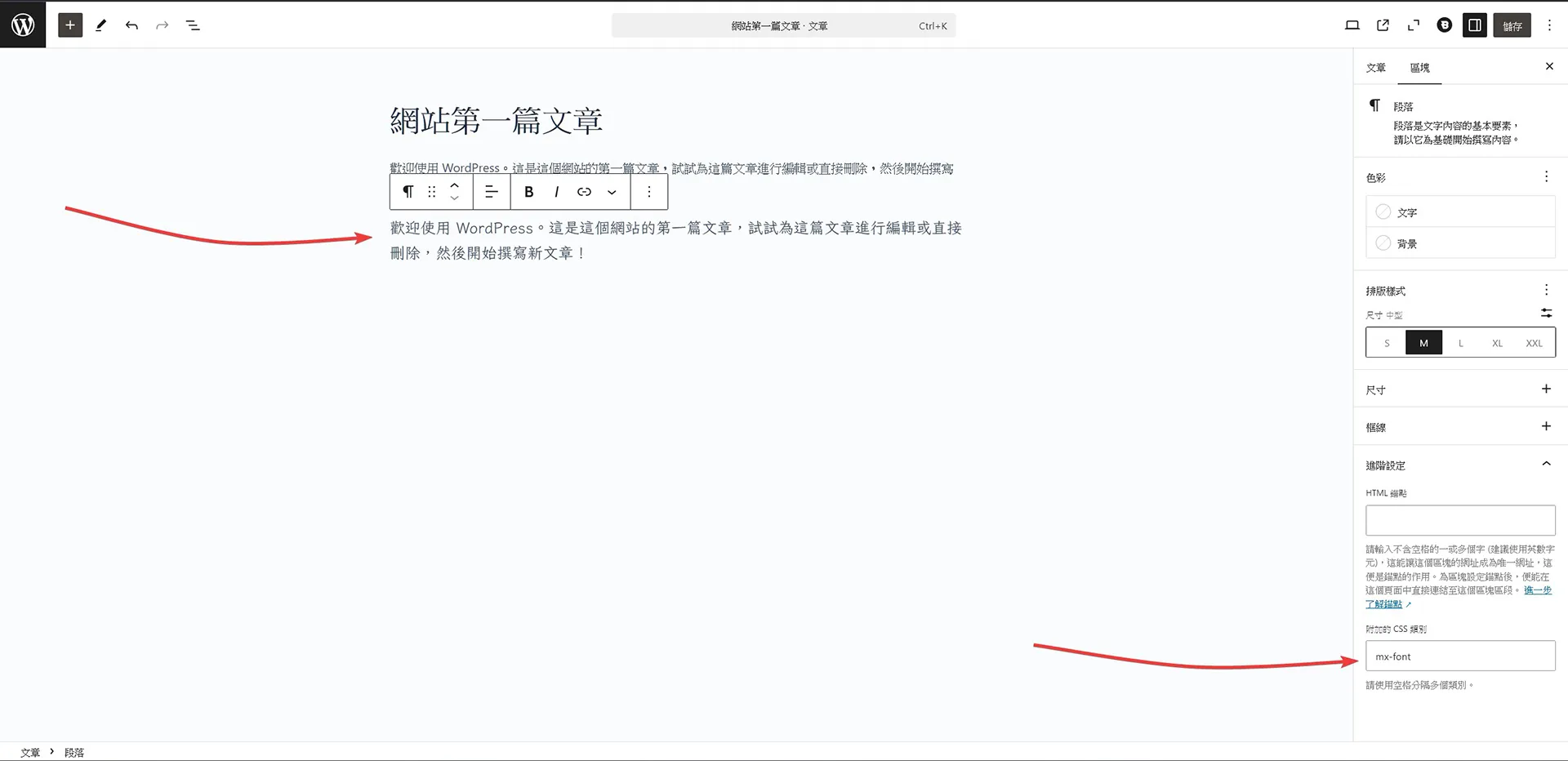The image size is (1568, 761).
Task: Click the paragraph block type icon
Action: [408, 192]
